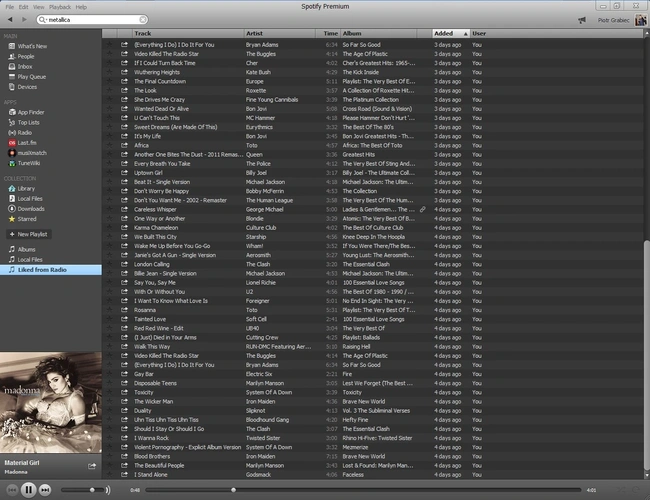Star the track Careless Whisper
Screen dimensions: 650x500
[x=109, y=209]
